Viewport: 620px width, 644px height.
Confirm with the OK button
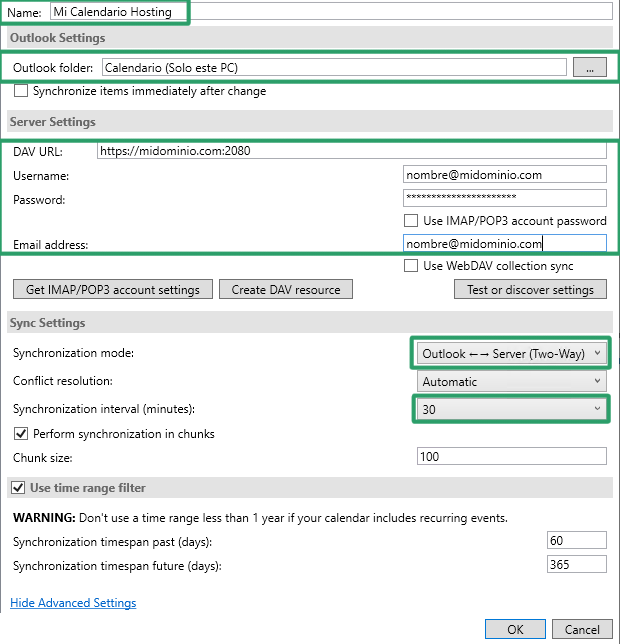[x=515, y=630]
